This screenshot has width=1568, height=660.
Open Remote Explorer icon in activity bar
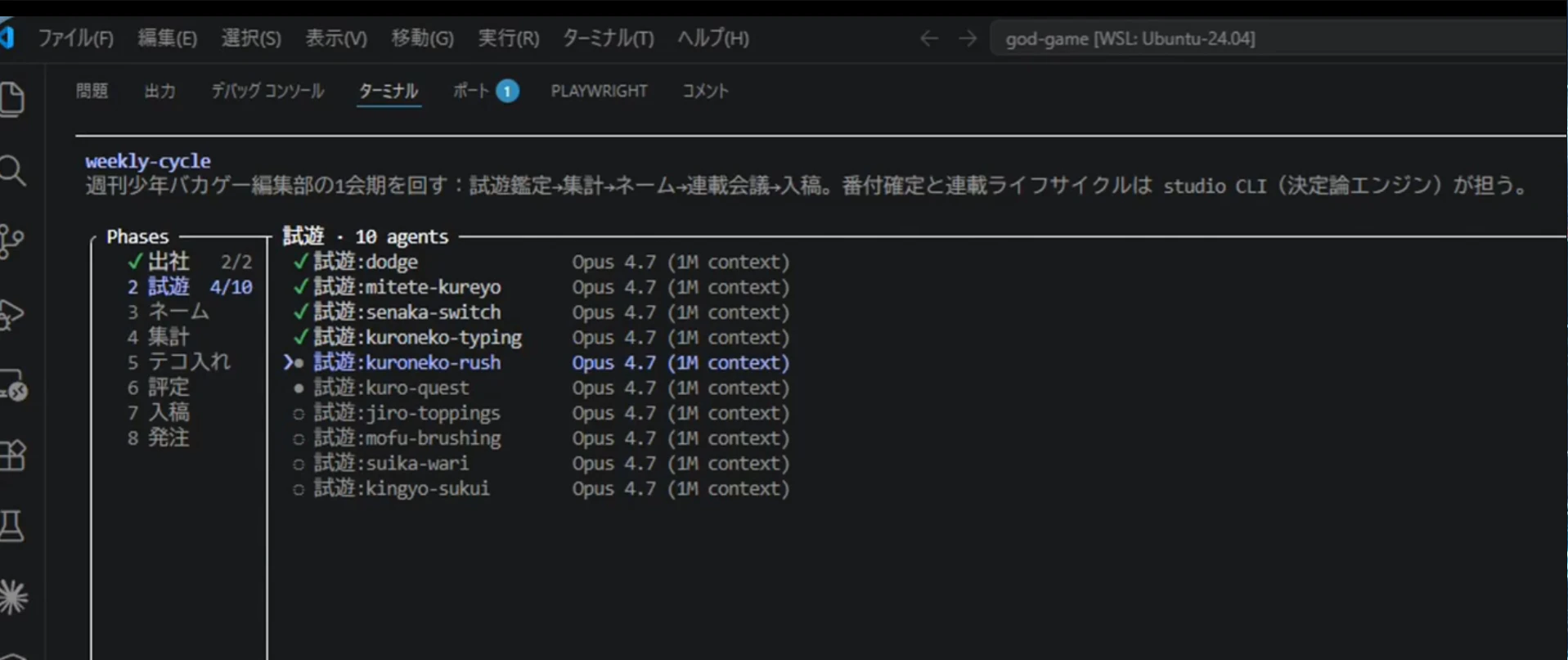coord(13,384)
